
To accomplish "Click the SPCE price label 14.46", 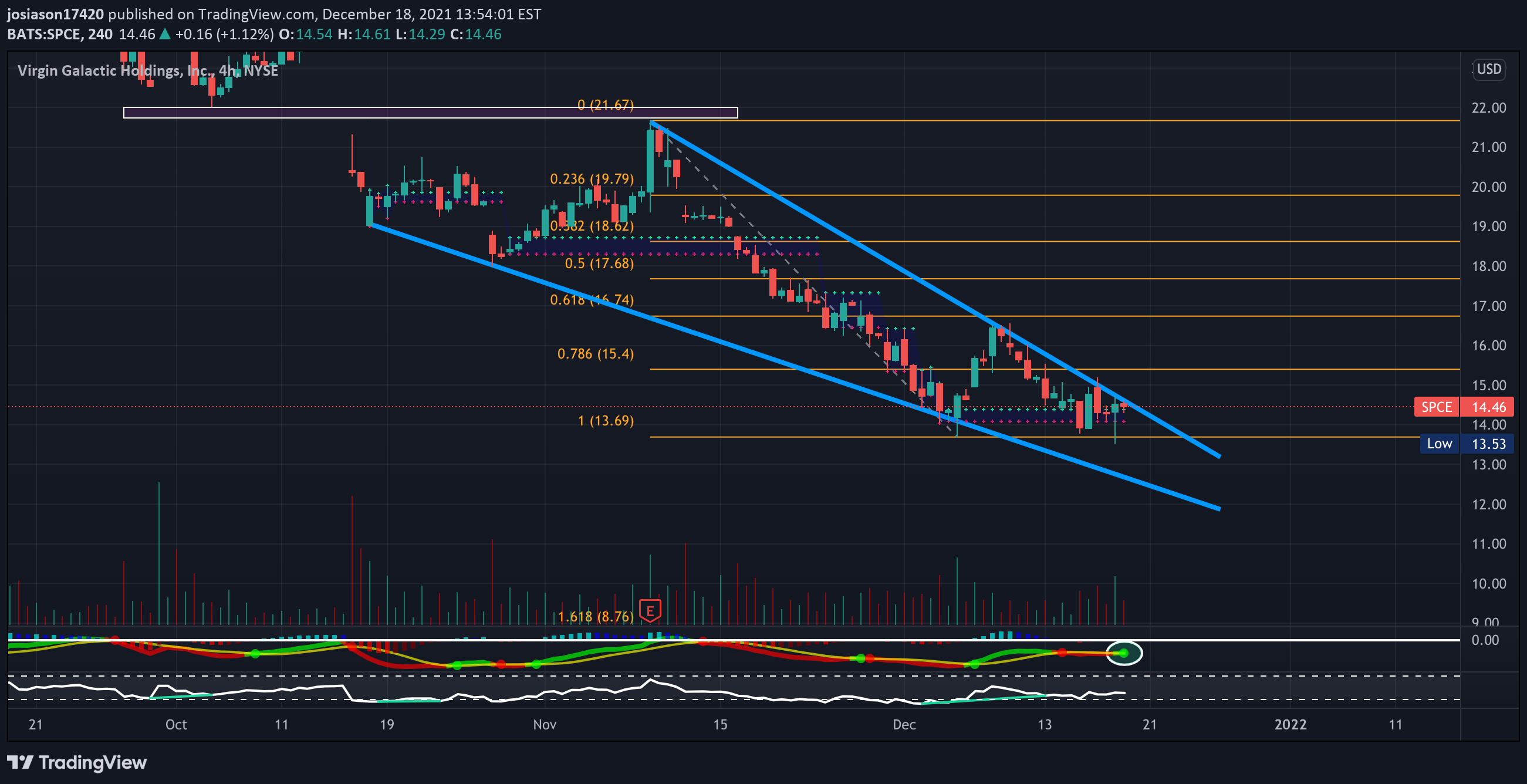I will [1464, 407].
